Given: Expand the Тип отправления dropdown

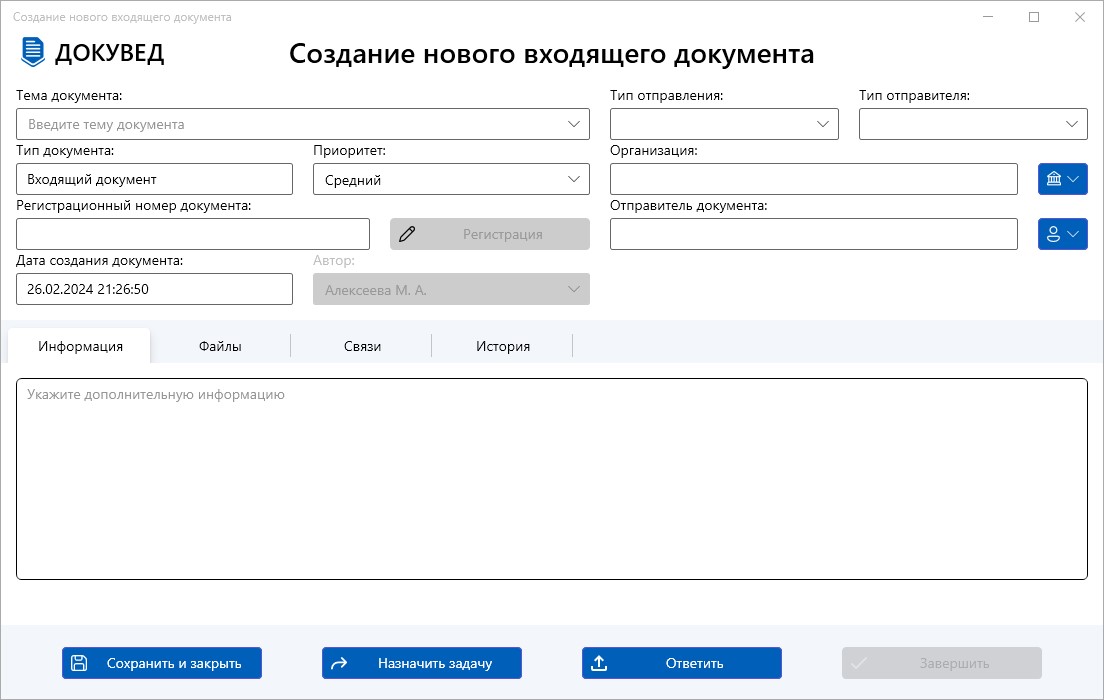Looking at the screenshot, I should coord(823,124).
